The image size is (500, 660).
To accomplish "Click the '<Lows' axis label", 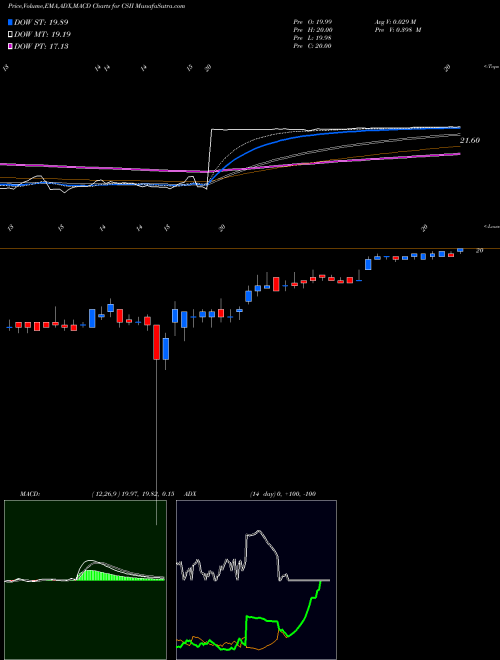I will point(491,226).
